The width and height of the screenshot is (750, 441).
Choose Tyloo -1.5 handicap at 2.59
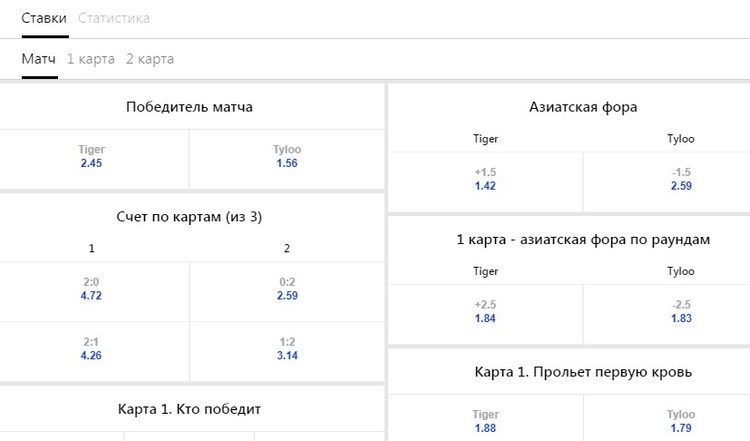[681, 182]
